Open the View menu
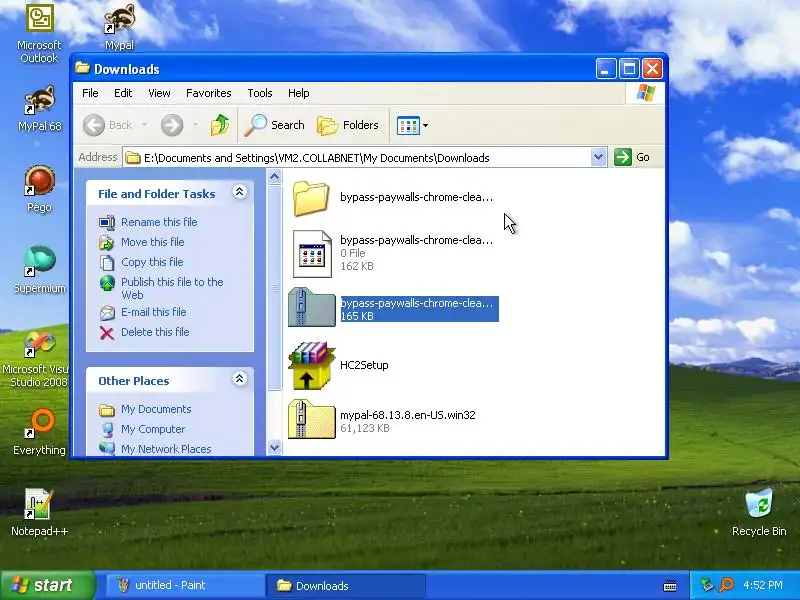 point(159,93)
